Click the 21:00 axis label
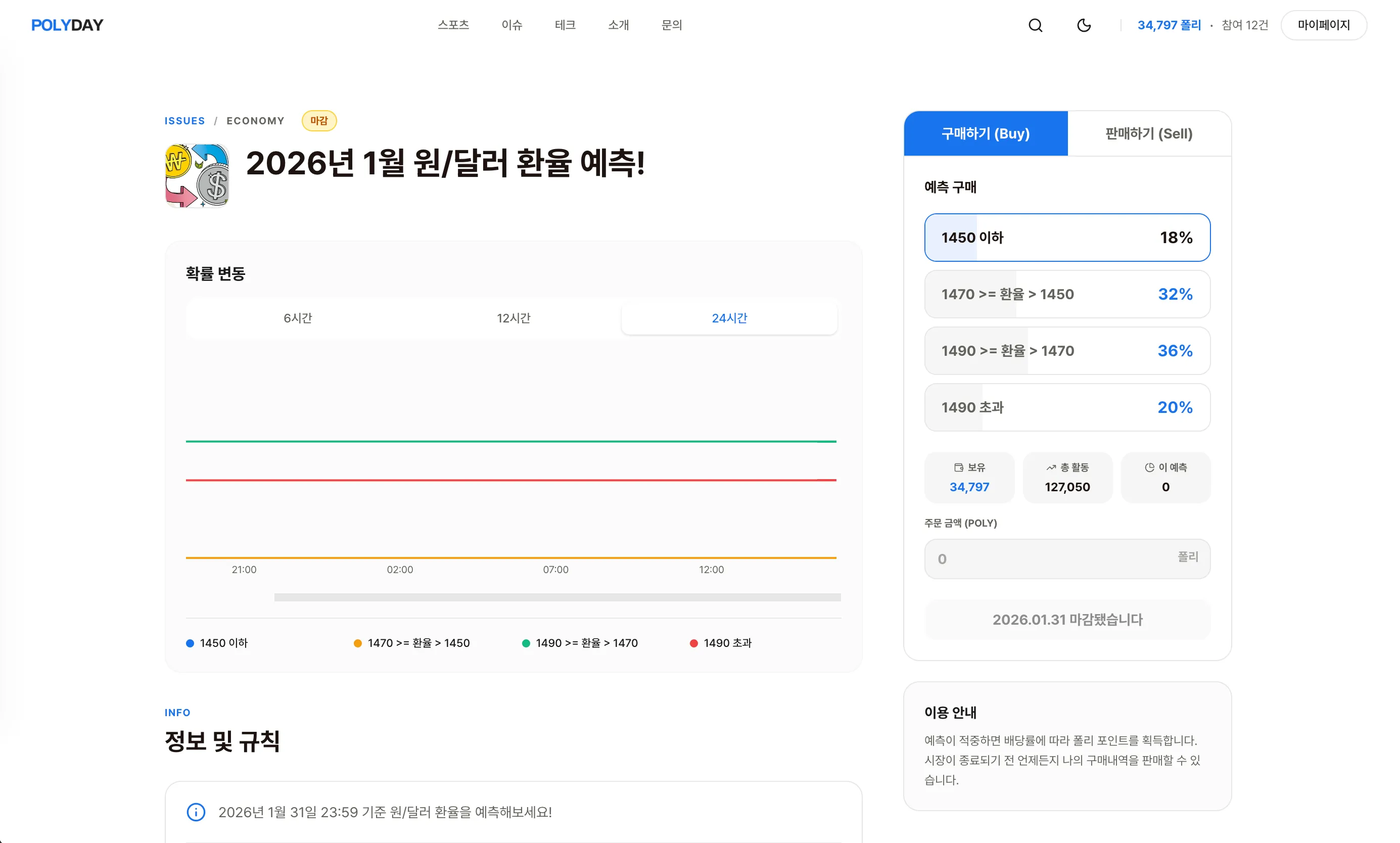The image size is (1400, 843). tap(244, 570)
